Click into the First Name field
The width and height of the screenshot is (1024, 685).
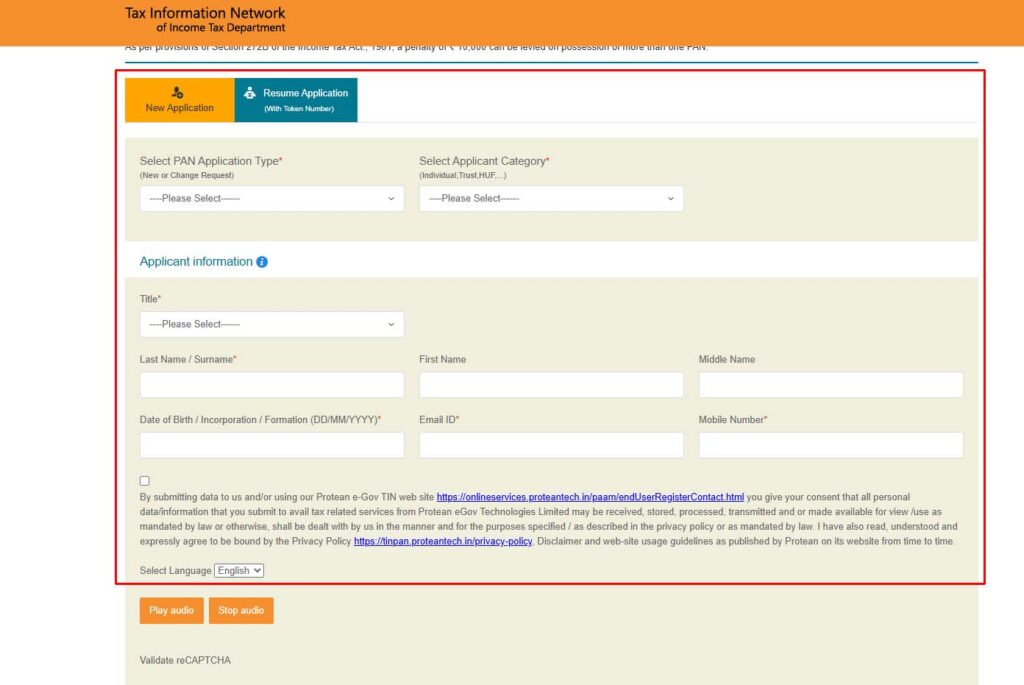(x=551, y=385)
